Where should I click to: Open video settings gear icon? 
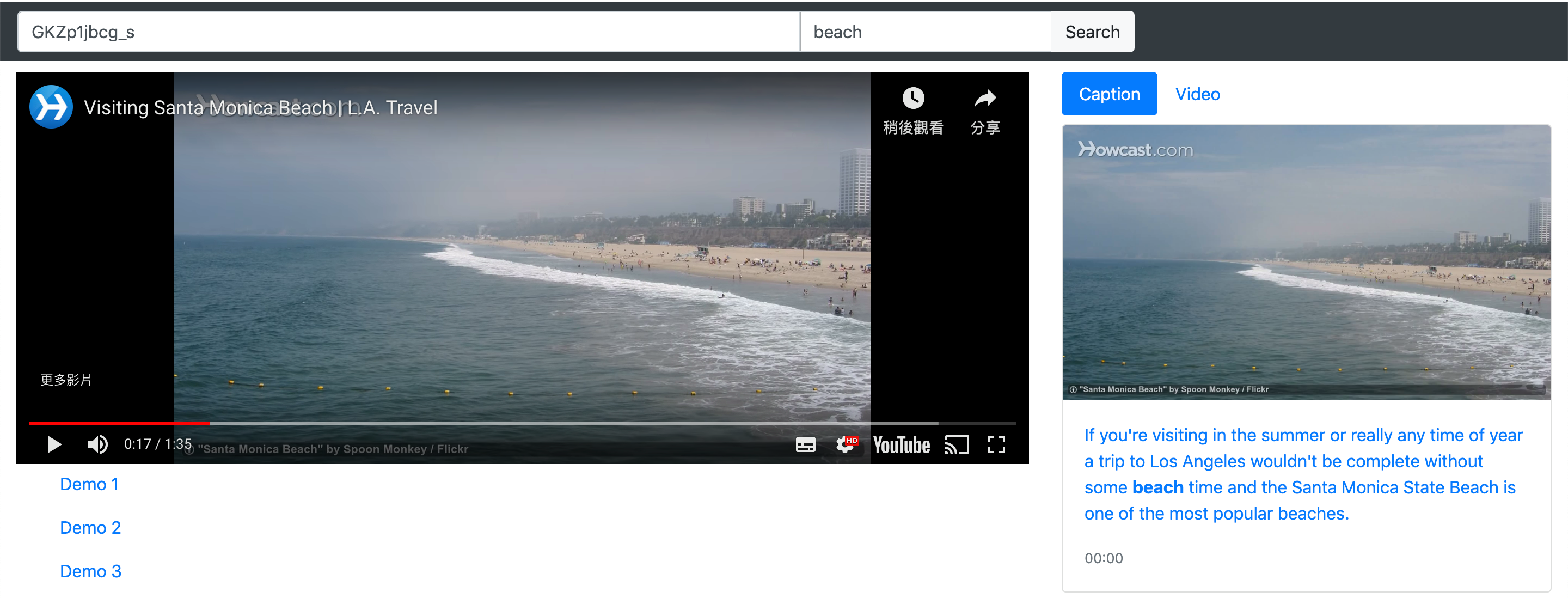[x=845, y=445]
